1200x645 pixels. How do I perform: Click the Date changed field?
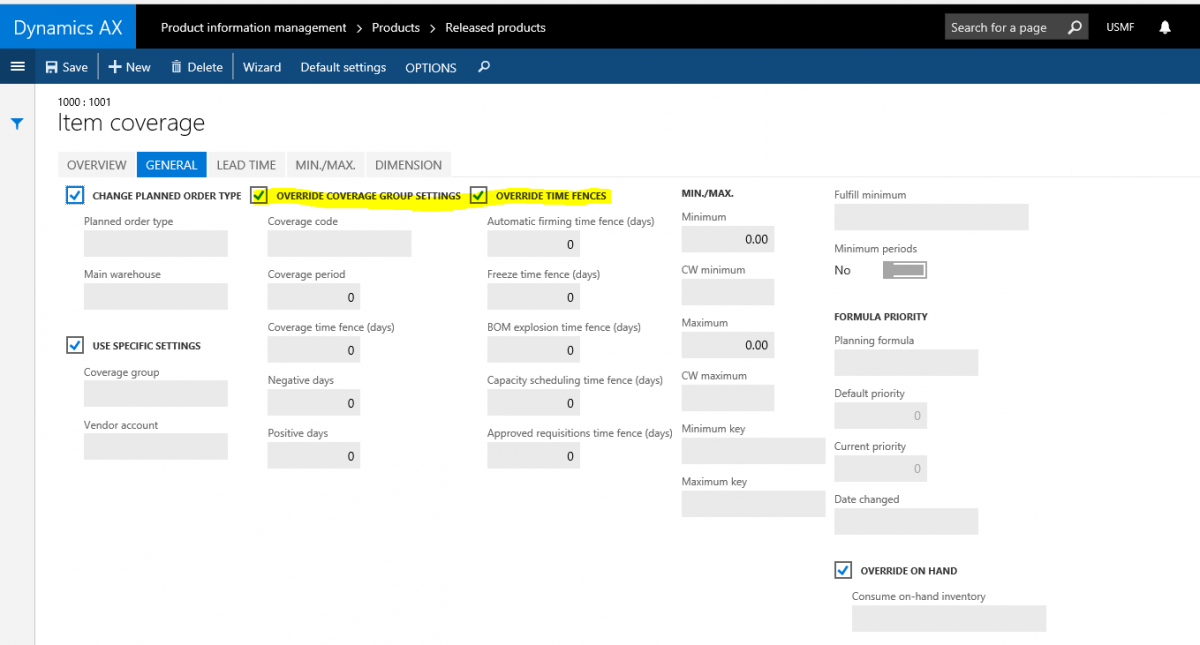point(906,521)
